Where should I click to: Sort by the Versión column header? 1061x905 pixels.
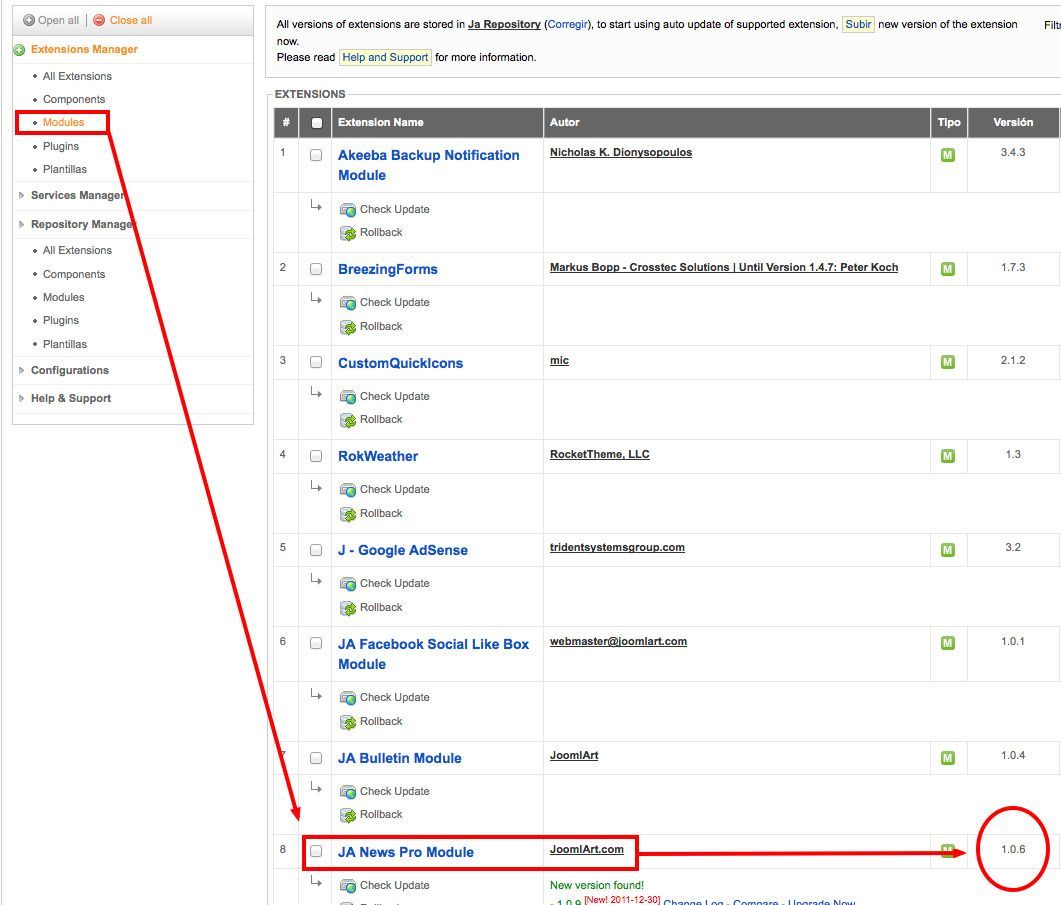click(x=1013, y=123)
